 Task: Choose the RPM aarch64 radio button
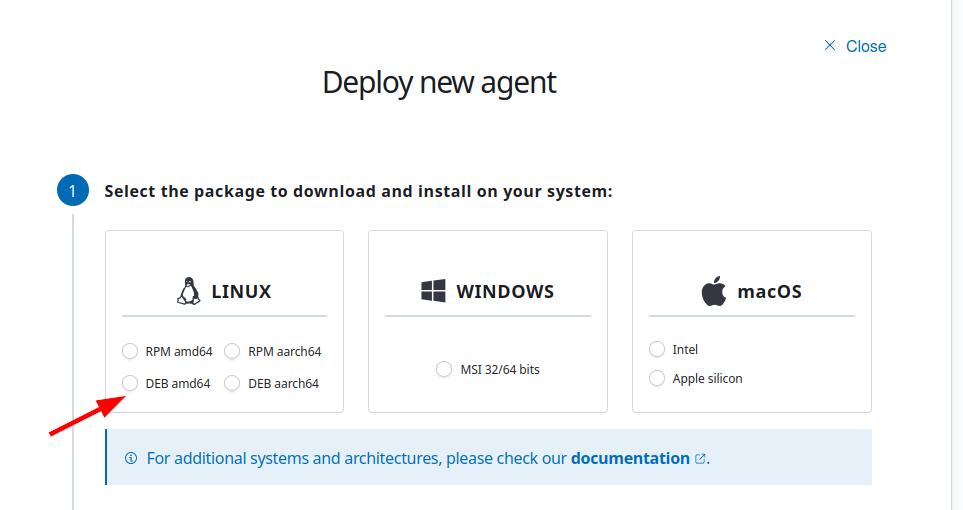232,351
